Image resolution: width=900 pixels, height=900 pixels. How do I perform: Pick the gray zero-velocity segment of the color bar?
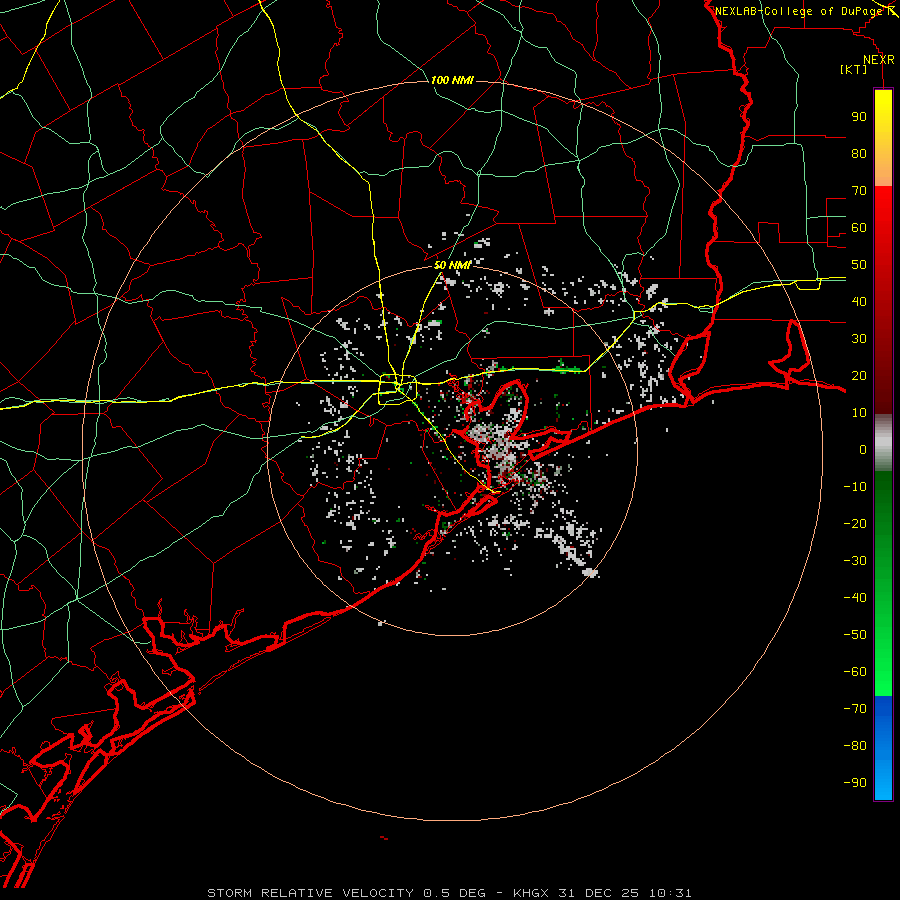point(883,443)
